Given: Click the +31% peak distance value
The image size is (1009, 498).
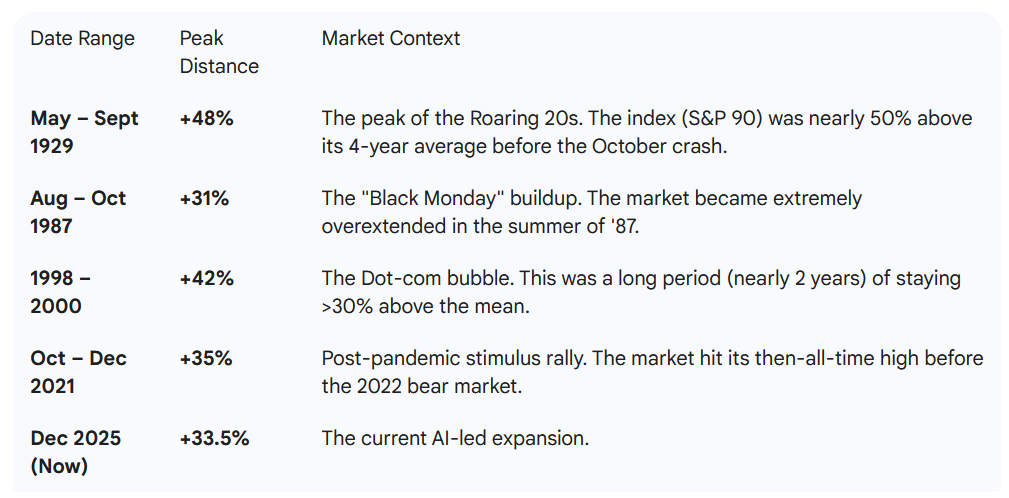Looking at the screenshot, I should tap(204, 199).
